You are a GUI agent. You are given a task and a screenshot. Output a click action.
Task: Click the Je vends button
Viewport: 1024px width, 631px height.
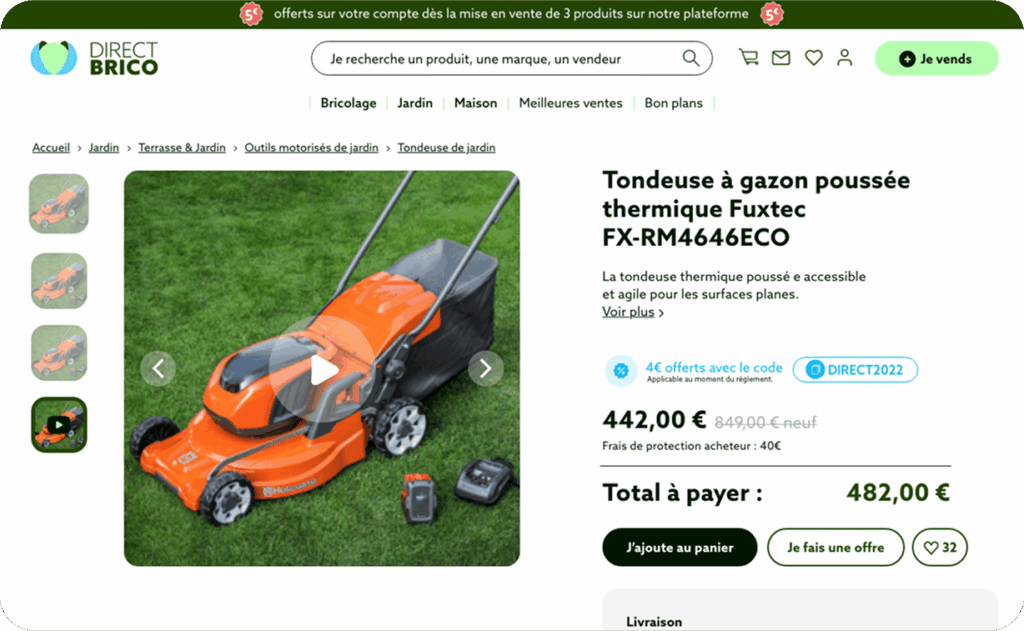(936, 59)
